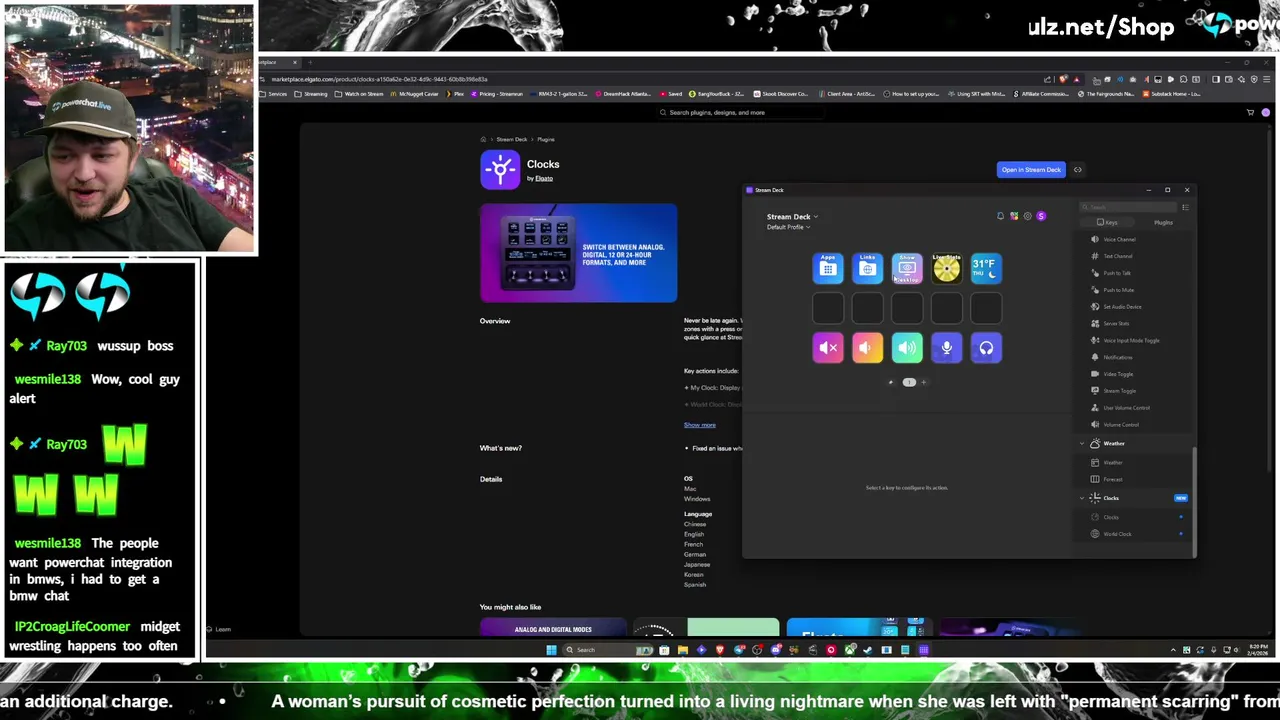Image resolution: width=1280 pixels, height=720 pixels.
Task: Open the Watch on Stream bookmark
Action: tap(359, 94)
